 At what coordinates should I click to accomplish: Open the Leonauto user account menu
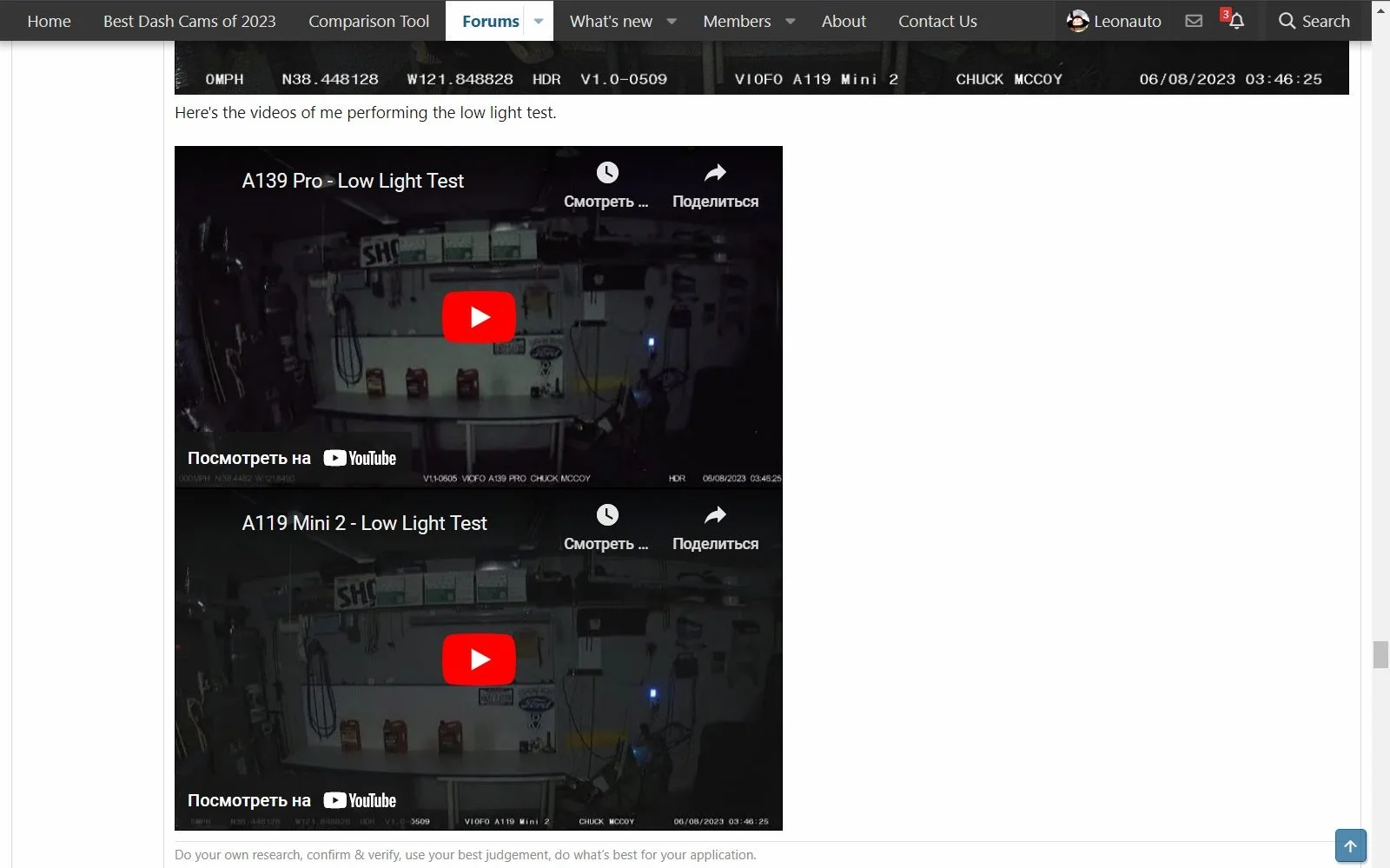click(x=1114, y=21)
